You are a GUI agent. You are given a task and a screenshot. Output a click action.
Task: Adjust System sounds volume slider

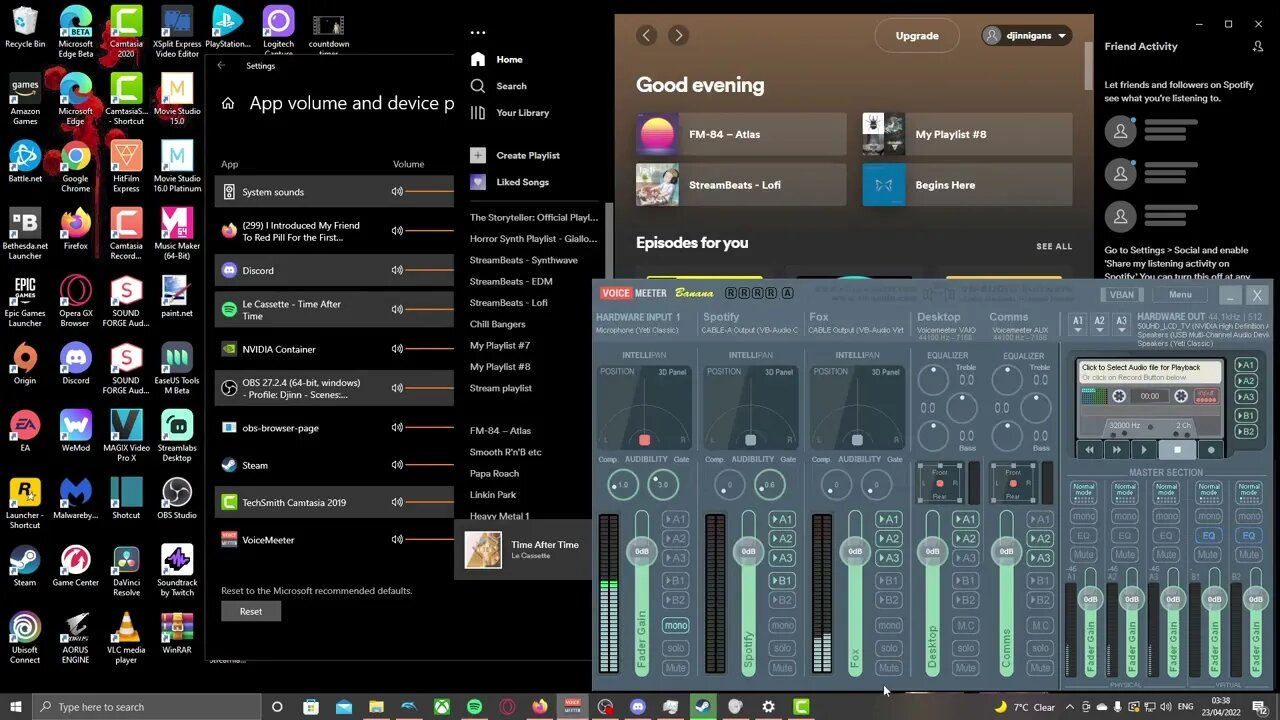[430, 191]
